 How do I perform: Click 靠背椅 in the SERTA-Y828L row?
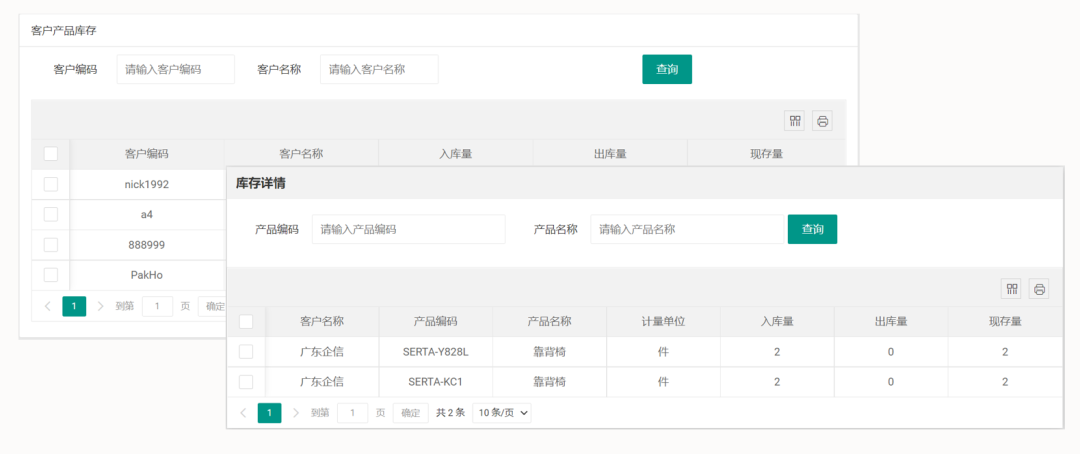pos(549,351)
